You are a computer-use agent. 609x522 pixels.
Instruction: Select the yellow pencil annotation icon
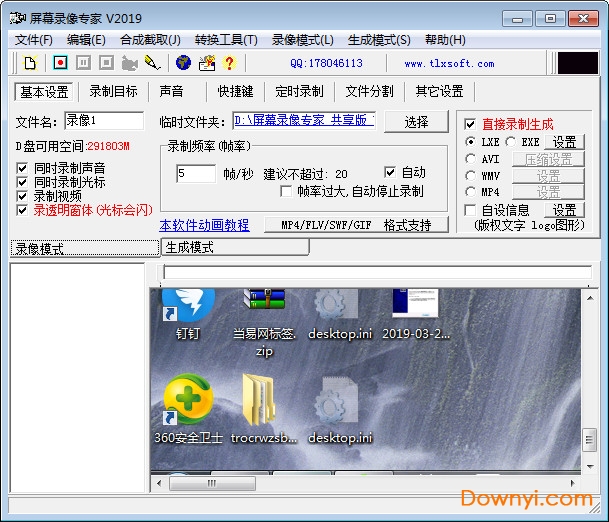152,63
